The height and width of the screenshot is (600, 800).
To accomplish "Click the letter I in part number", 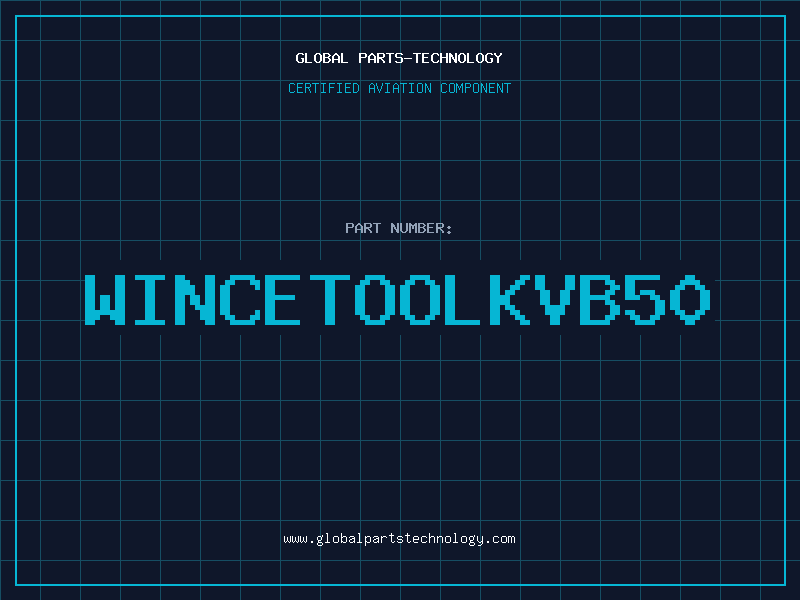I will click(x=151, y=299).
